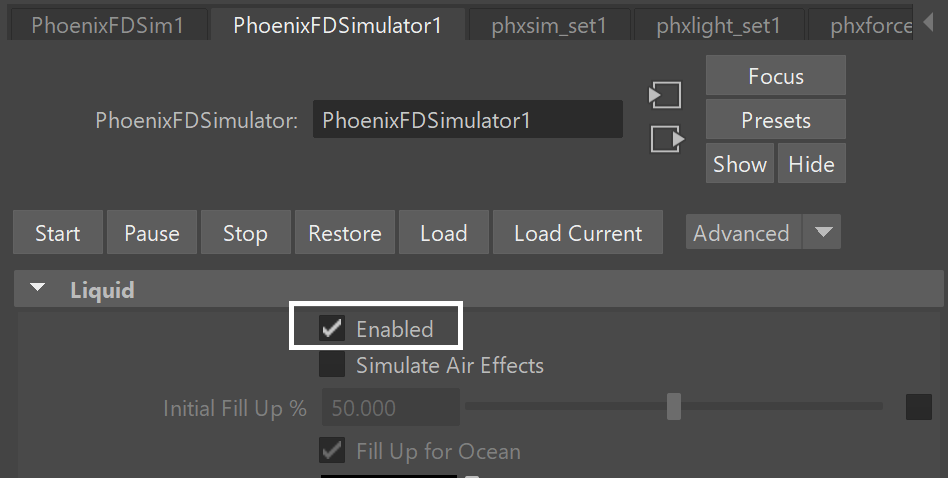Stop the simulation
948x478 pixels.
[x=245, y=232]
